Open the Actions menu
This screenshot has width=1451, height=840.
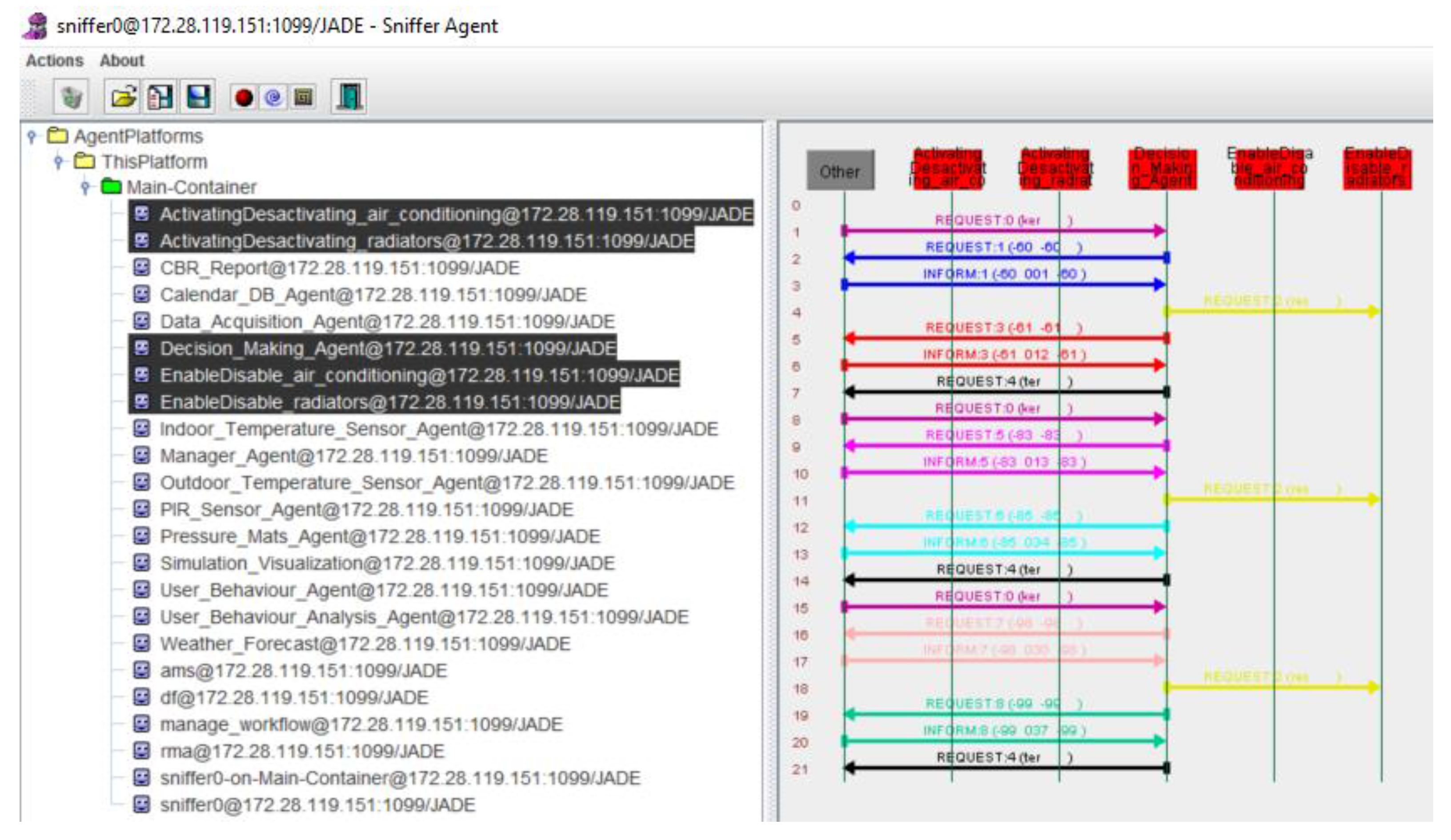pos(54,60)
